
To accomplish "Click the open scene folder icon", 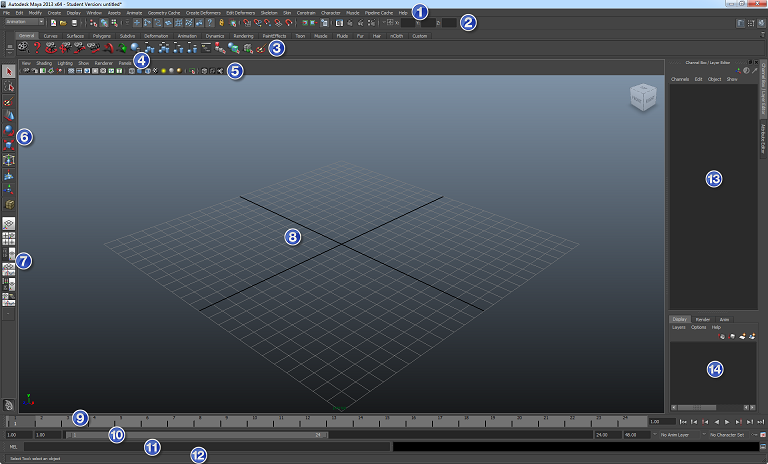I will point(62,22).
